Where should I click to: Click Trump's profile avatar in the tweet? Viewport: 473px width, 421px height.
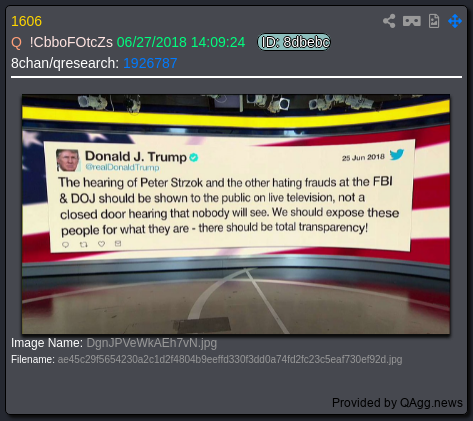pos(68,160)
